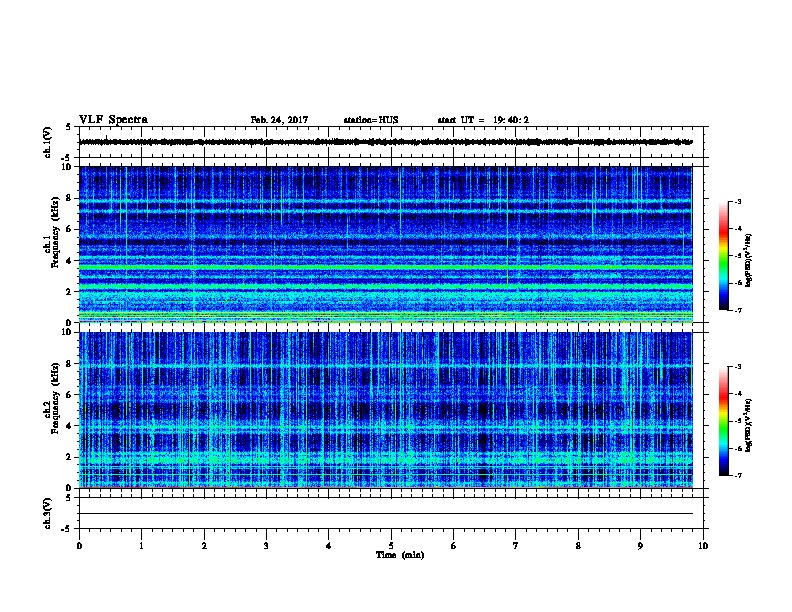Click the "ch.1(V)" waveform axis label
This screenshot has width=792, height=612.
point(48,142)
